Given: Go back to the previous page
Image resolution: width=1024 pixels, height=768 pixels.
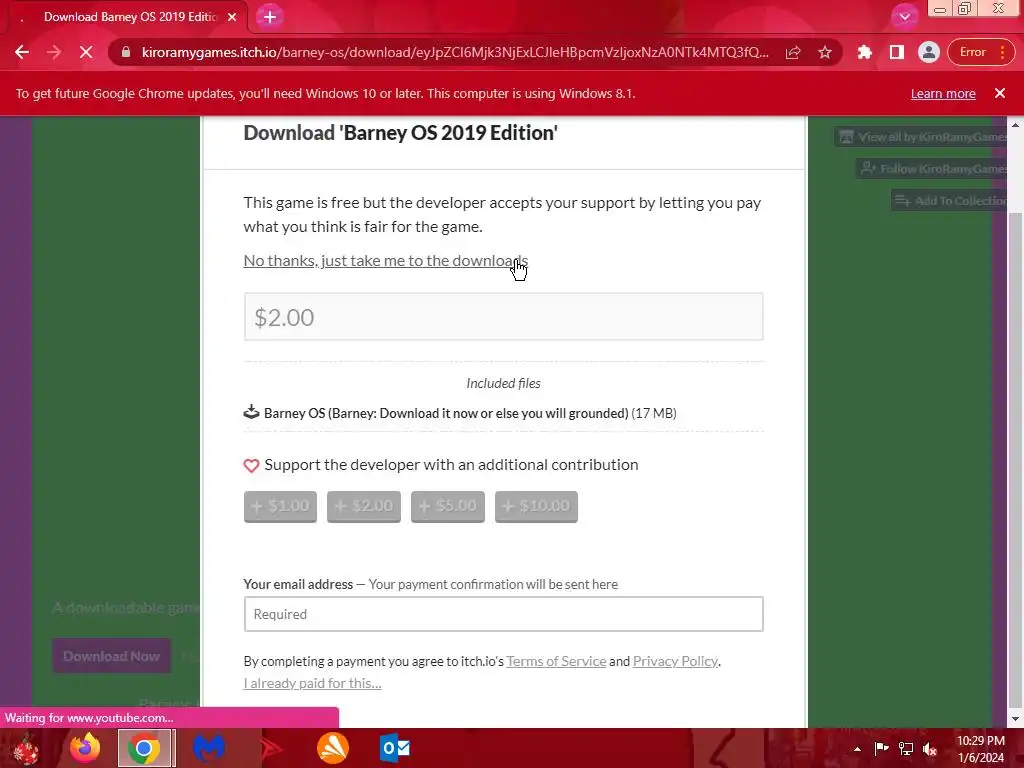Looking at the screenshot, I should coord(22,52).
